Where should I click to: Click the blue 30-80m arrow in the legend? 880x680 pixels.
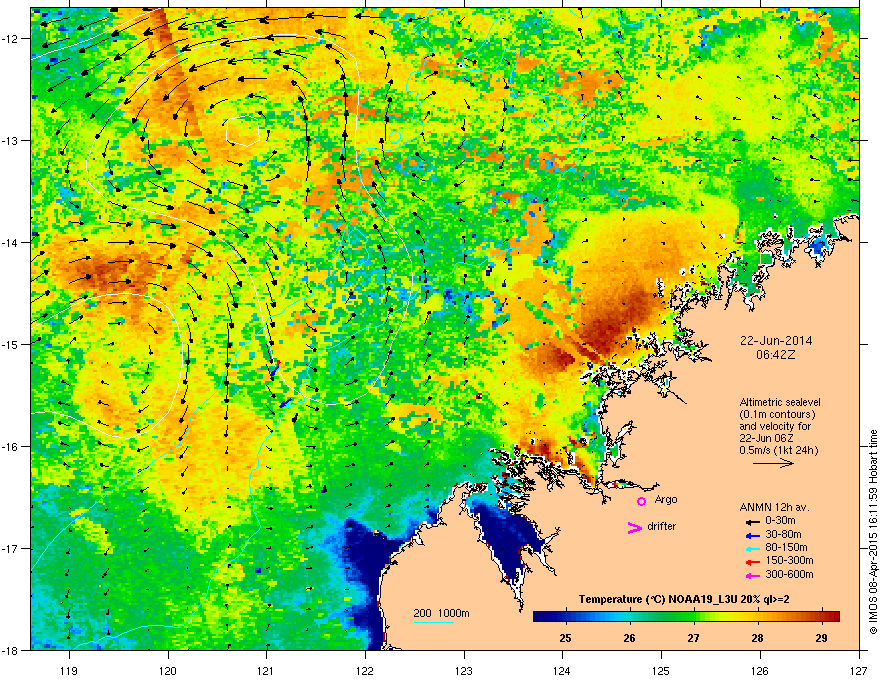pyautogui.click(x=752, y=535)
